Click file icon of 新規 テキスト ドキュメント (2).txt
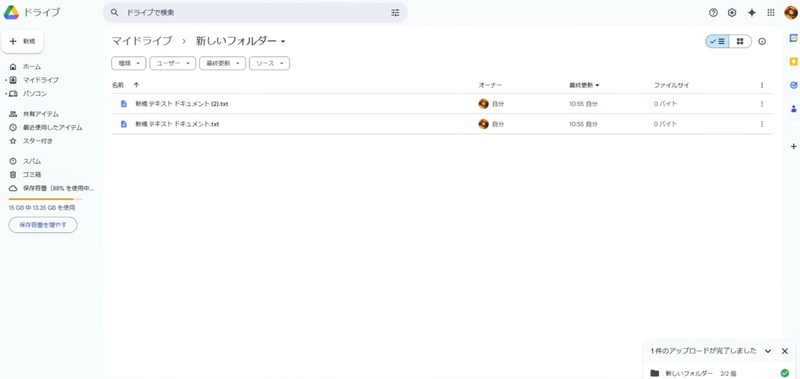Screen dimensions: 800x379 tap(123, 104)
